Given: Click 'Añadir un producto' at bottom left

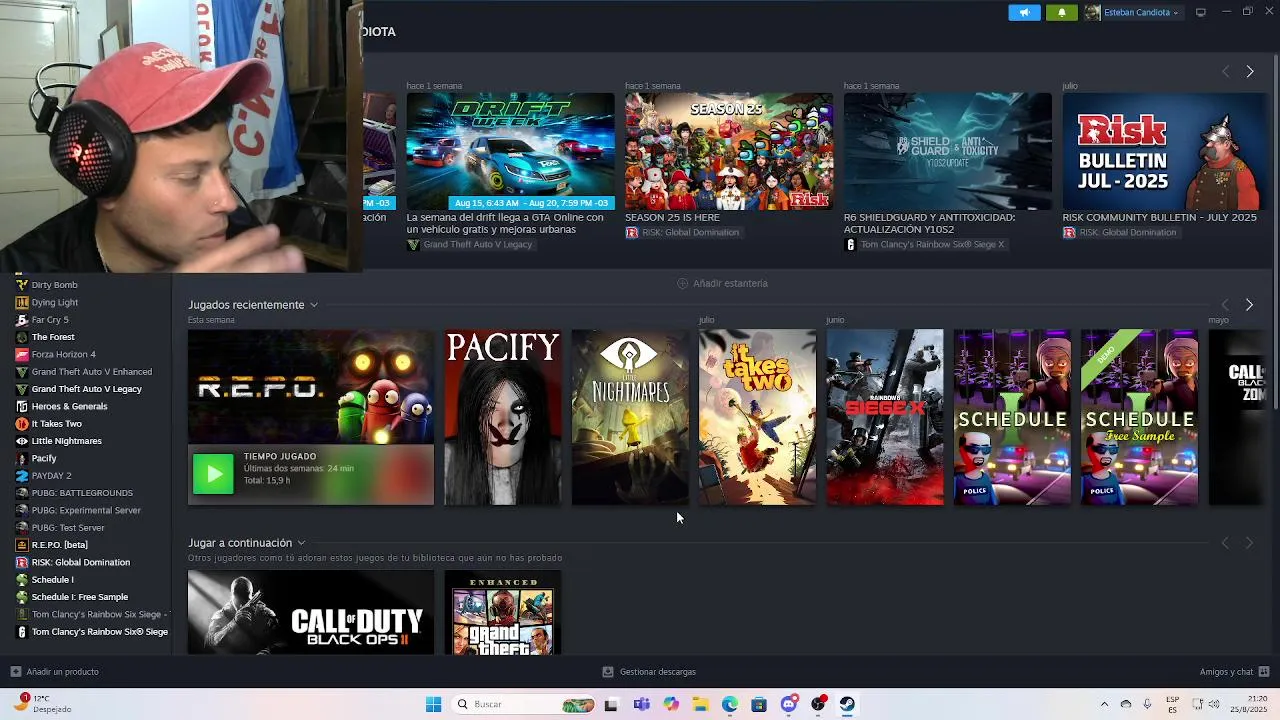Looking at the screenshot, I should (x=54, y=672).
